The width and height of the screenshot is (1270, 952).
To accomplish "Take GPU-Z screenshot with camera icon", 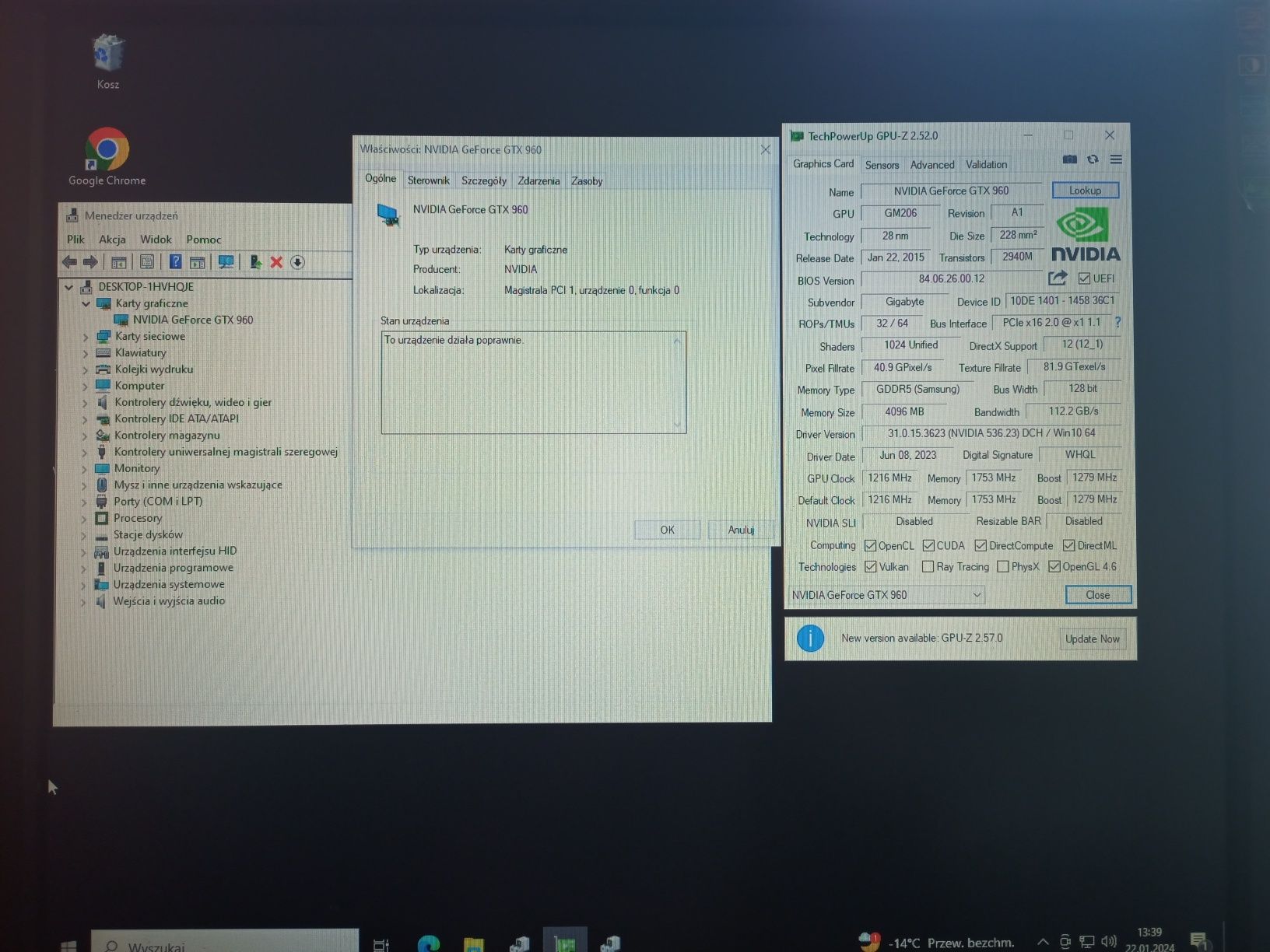I will pyautogui.click(x=1070, y=159).
